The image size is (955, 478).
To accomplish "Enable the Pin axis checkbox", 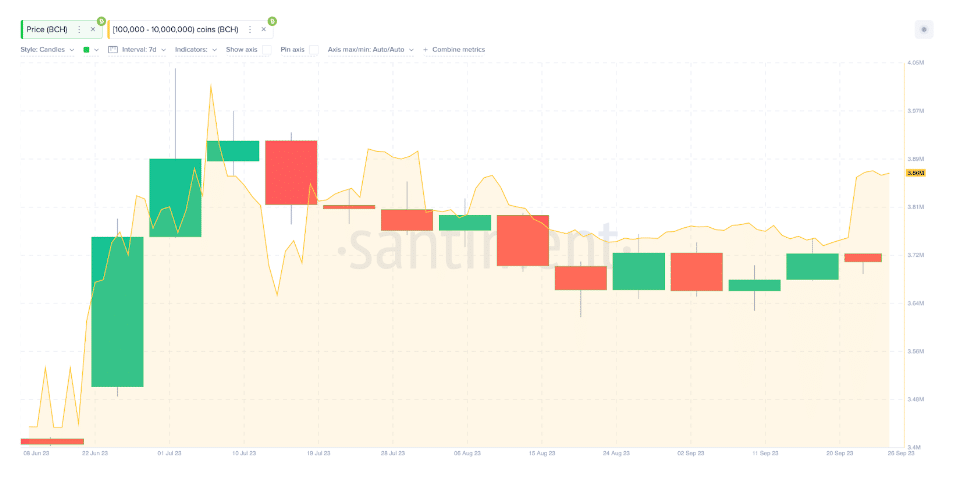I will (x=314, y=50).
